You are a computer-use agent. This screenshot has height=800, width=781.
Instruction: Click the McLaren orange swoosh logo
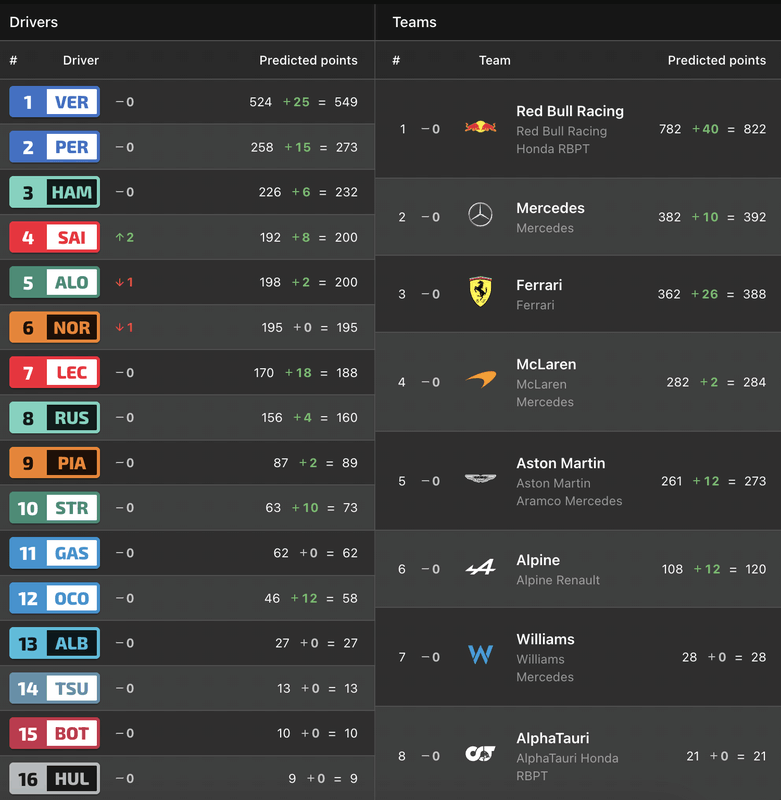pyautogui.click(x=480, y=380)
